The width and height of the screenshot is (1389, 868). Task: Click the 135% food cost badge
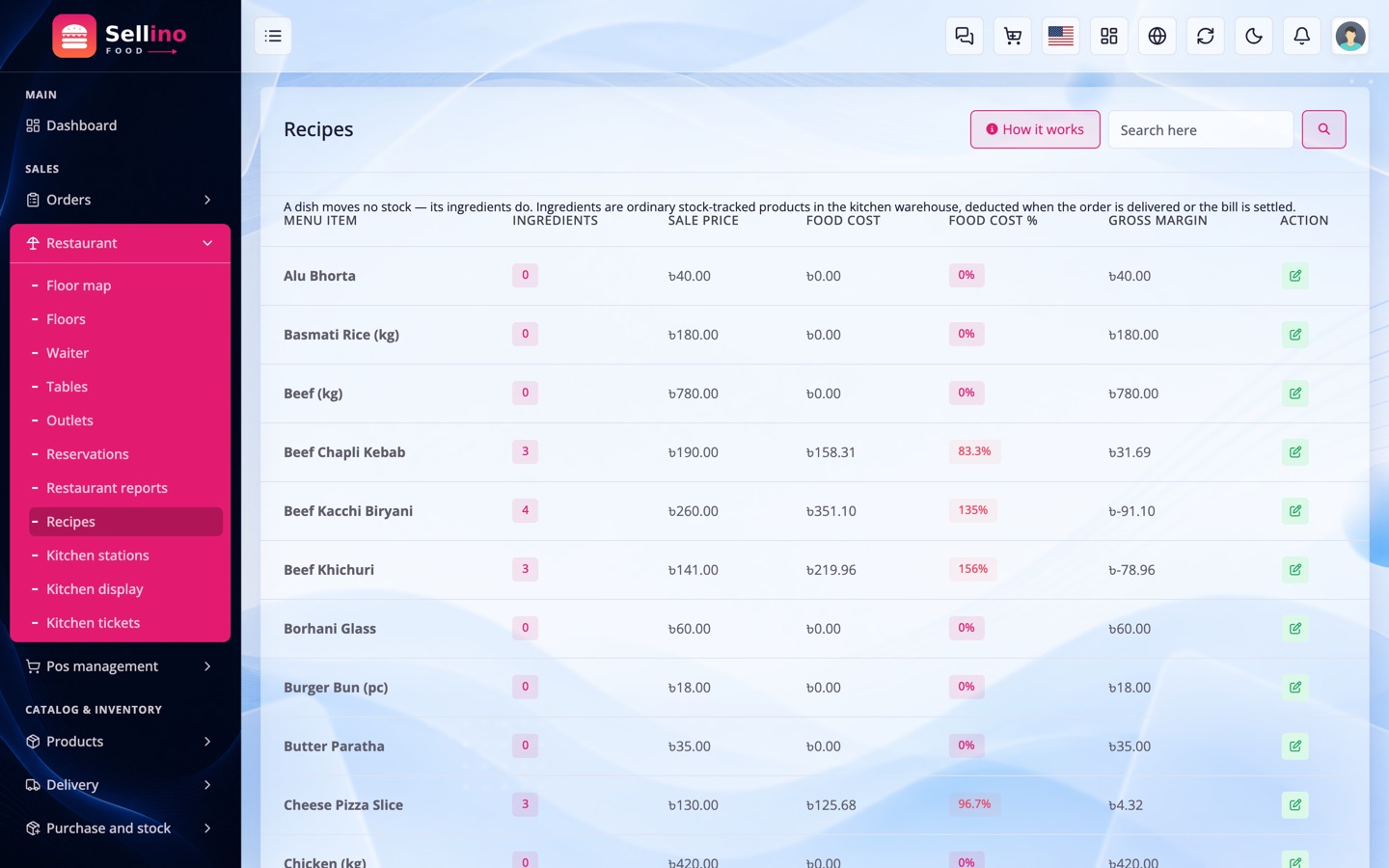(x=972, y=510)
